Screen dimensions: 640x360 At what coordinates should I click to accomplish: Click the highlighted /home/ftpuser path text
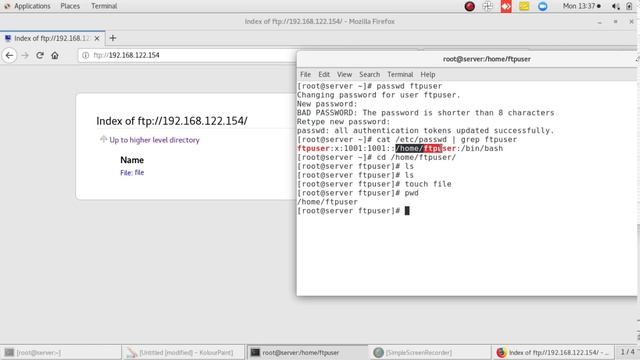419,149
